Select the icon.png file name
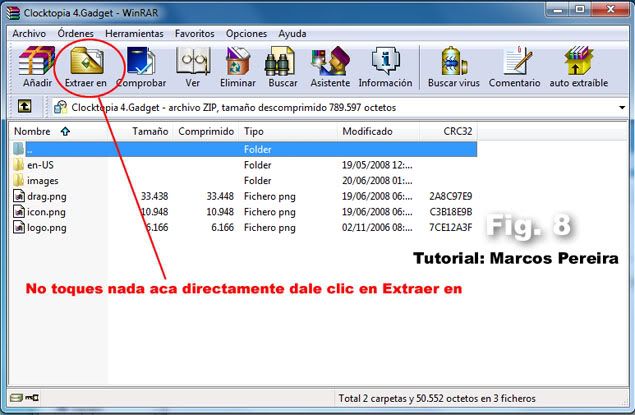Viewport: 635px width, 415px height. point(46,212)
